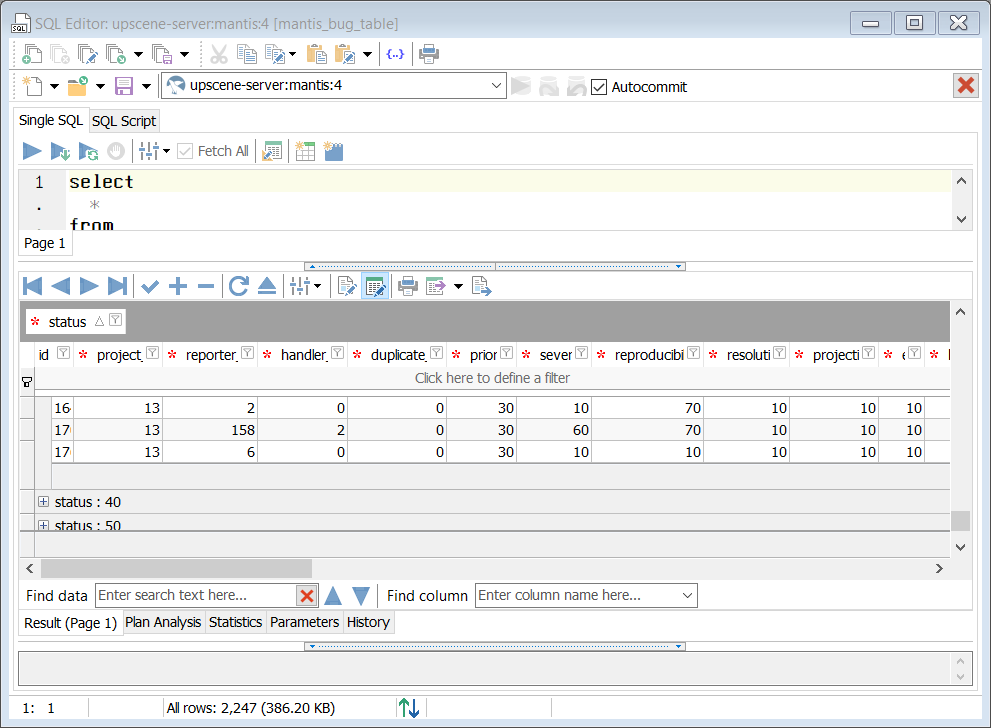991x728 pixels.
Task: Click the Find data search field
Action: pos(195,595)
